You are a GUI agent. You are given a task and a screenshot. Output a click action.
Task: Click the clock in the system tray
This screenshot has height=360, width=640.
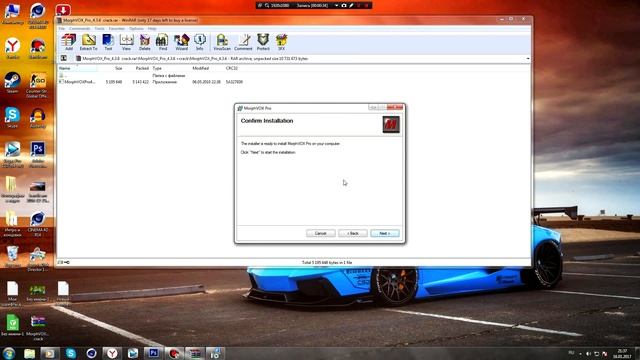pos(622,353)
